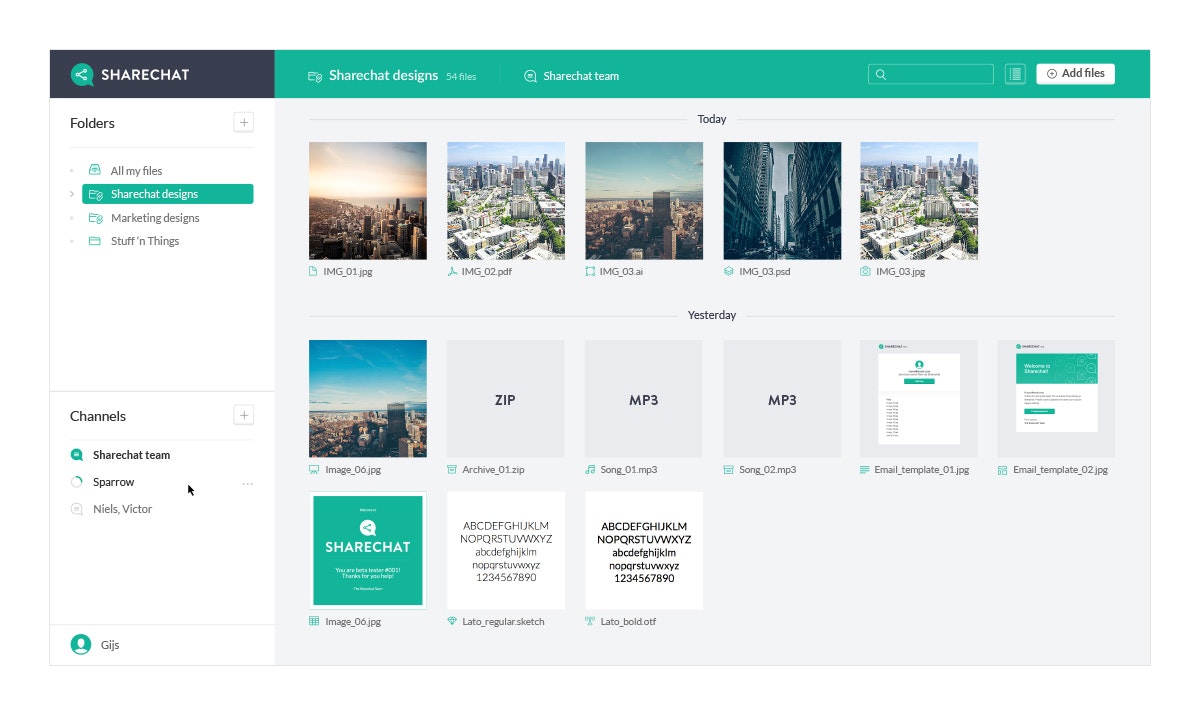This screenshot has width=1200, height=715.
Task: Open Gijs user profile
Action: [x=95, y=645]
